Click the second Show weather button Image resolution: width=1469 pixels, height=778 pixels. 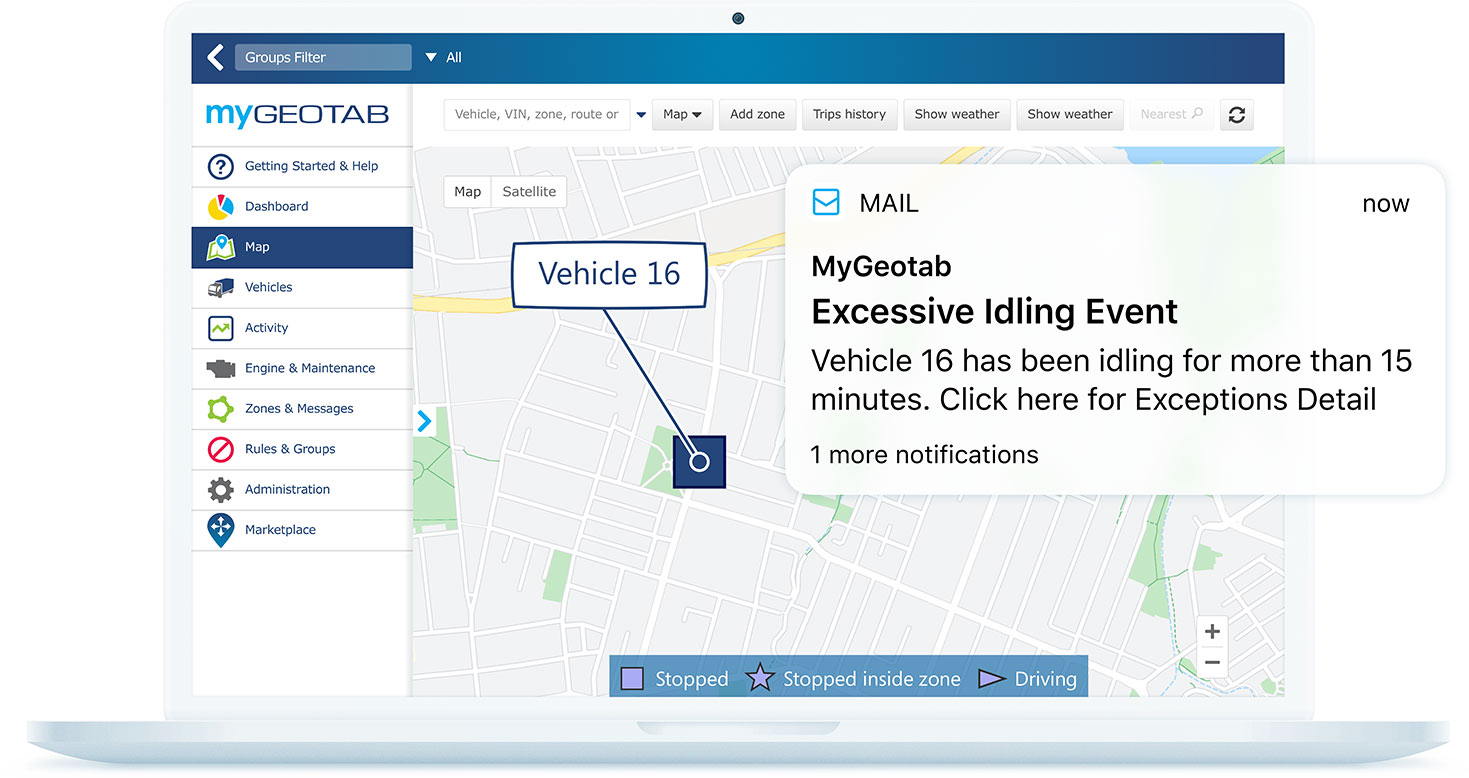click(x=1070, y=114)
